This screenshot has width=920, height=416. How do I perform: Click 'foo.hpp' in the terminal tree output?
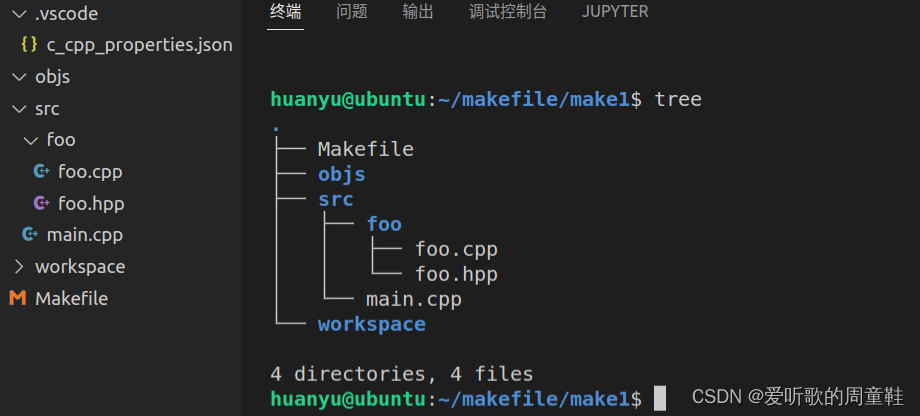(x=456, y=275)
